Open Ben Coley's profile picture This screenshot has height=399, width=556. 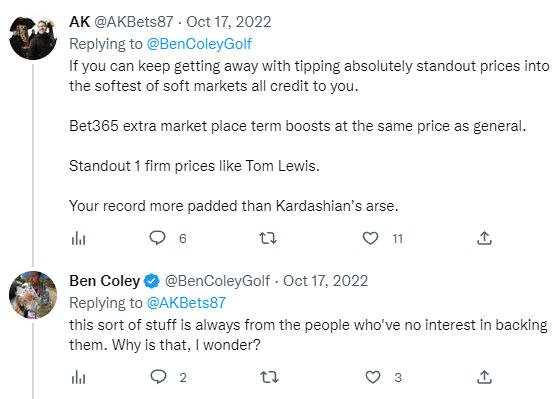tap(33, 295)
